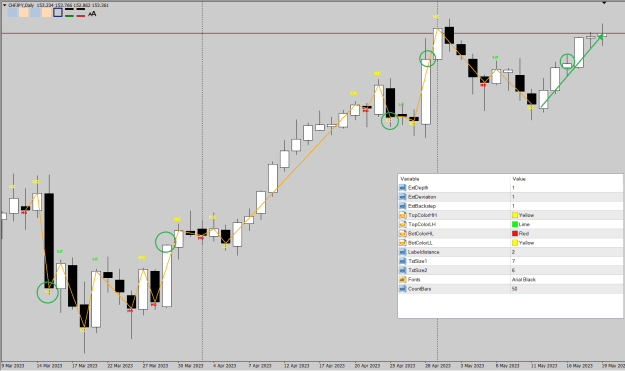Click the 4 Apr 2023 date label
625x371 pixels.
(224, 365)
